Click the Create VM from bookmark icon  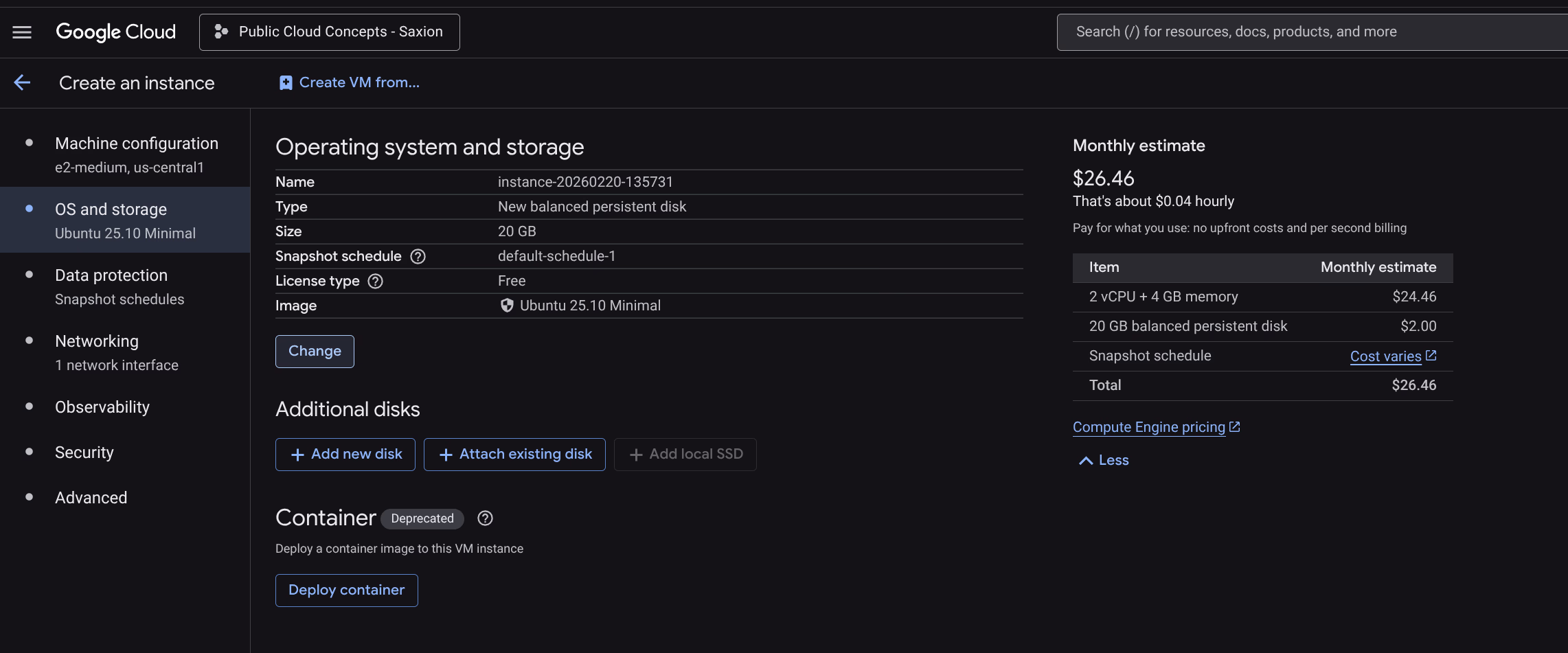click(286, 83)
